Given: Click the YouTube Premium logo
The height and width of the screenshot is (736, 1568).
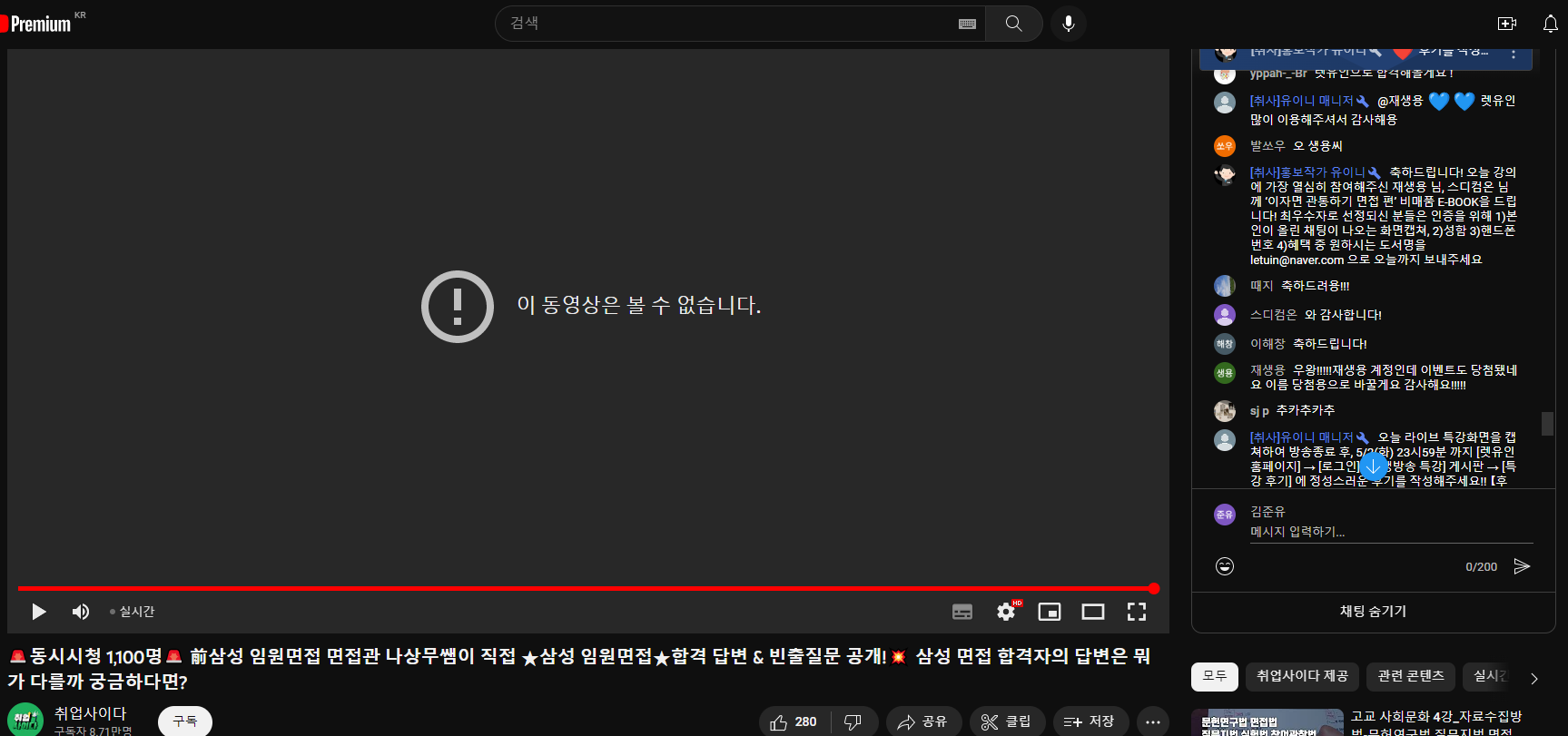Looking at the screenshot, I should [x=36, y=24].
